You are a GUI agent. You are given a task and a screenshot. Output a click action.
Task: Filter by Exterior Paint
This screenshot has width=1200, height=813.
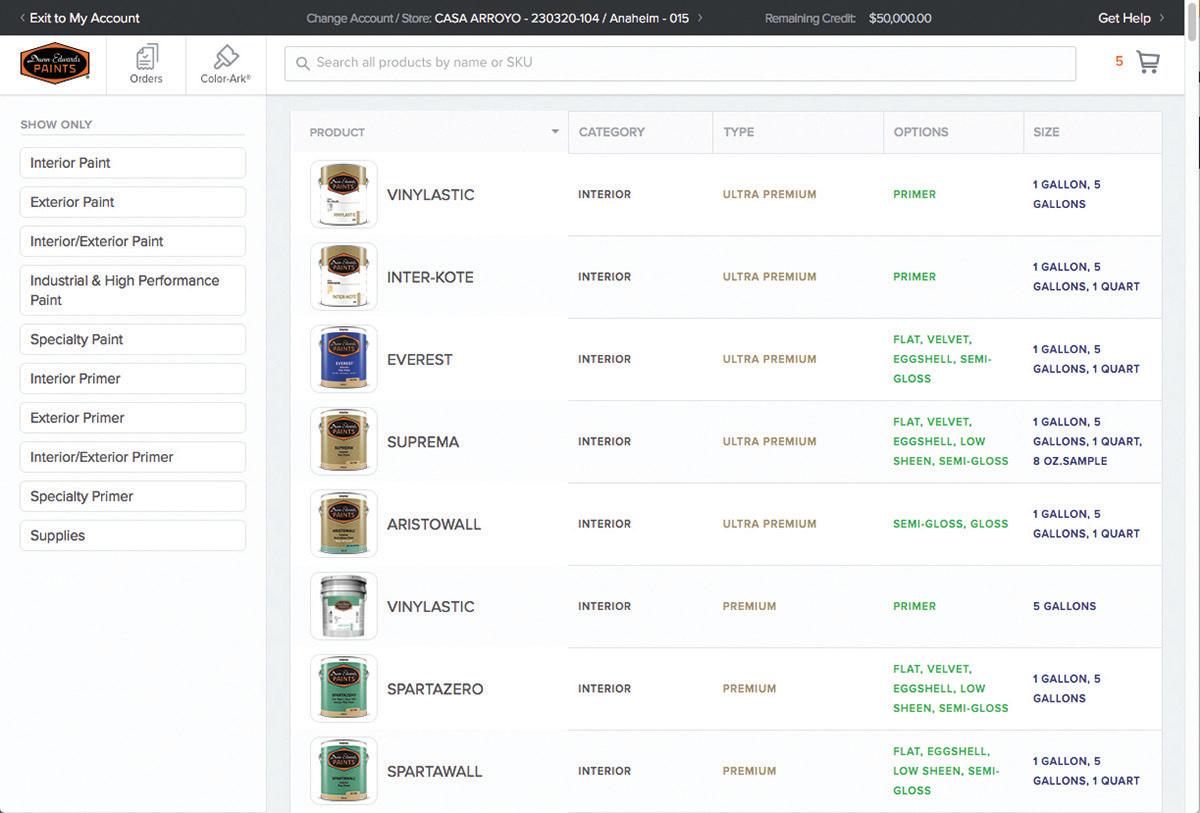pos(133,202)
